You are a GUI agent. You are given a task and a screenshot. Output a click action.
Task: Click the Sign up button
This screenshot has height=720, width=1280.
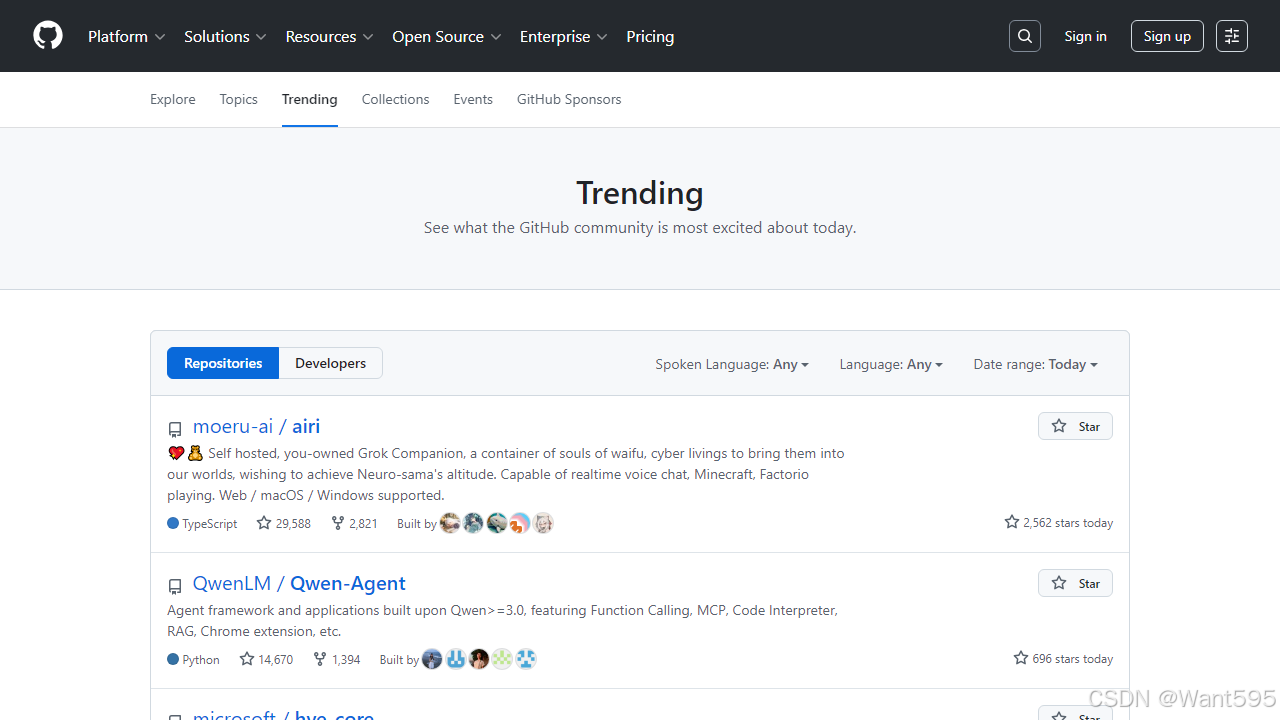point(1167,36)
